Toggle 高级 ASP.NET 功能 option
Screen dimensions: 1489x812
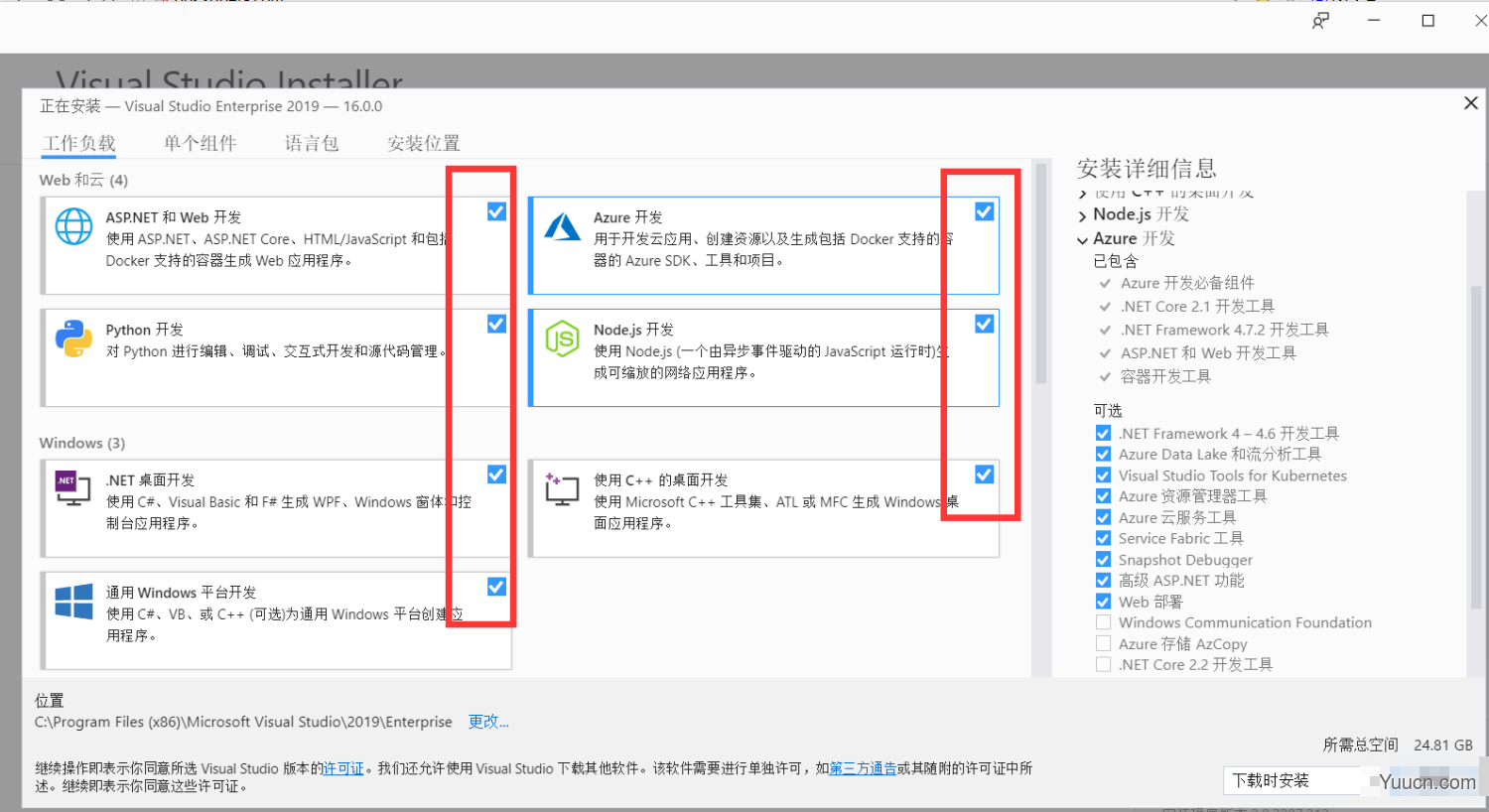coord(1103,581)
